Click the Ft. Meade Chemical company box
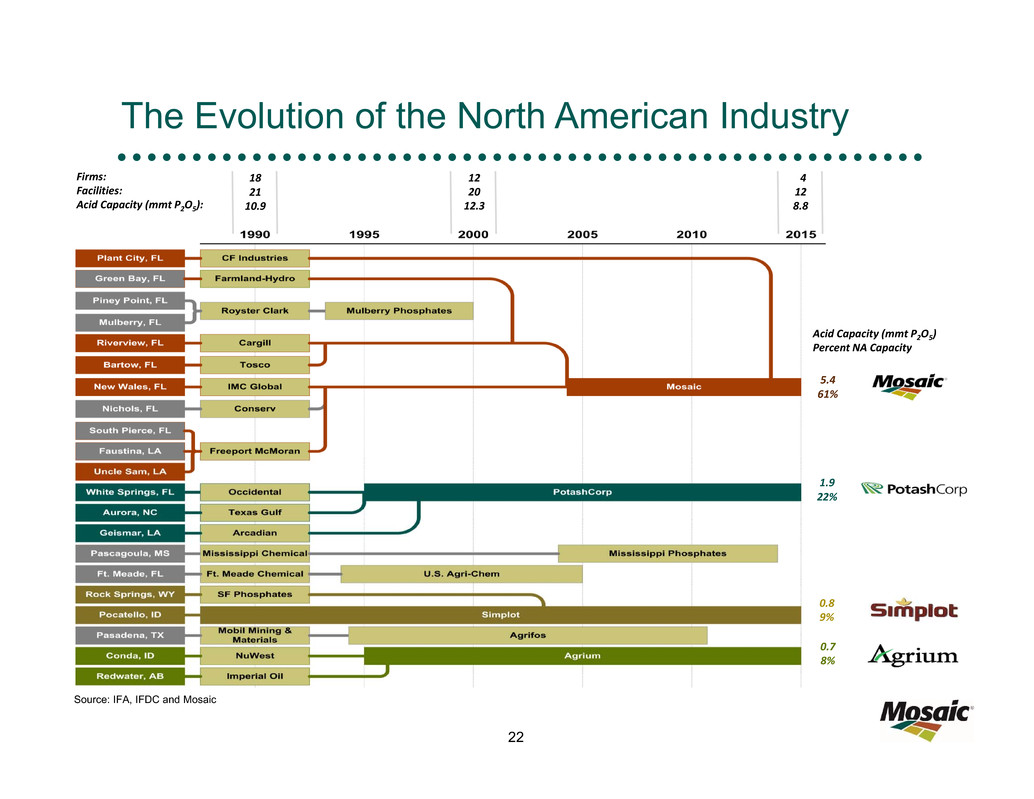The height and width of the screenshot is (799, 1034). pyautogui.click(x=255, y=574)
